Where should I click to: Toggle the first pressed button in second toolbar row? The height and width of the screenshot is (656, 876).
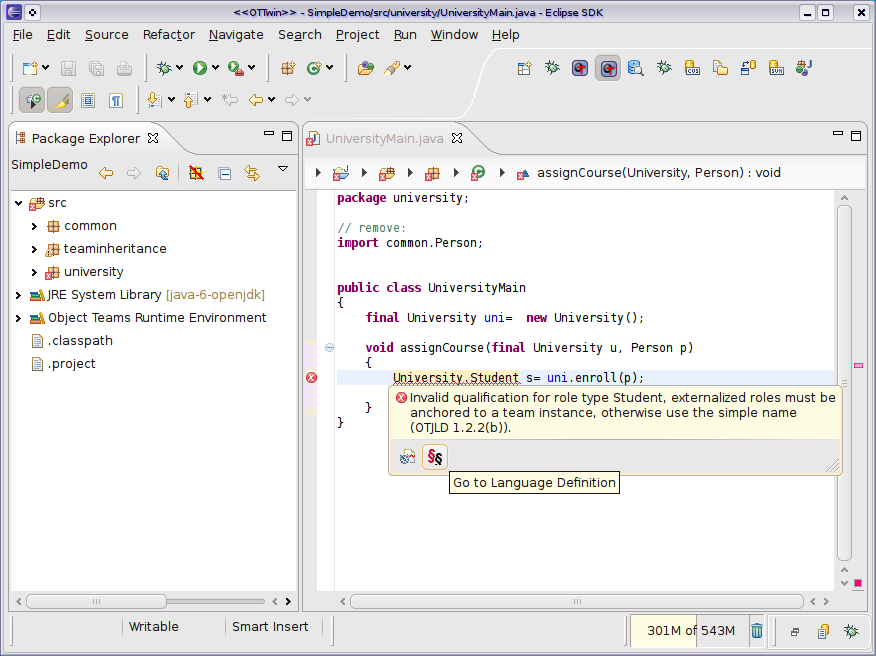click(x=32, y=101)
